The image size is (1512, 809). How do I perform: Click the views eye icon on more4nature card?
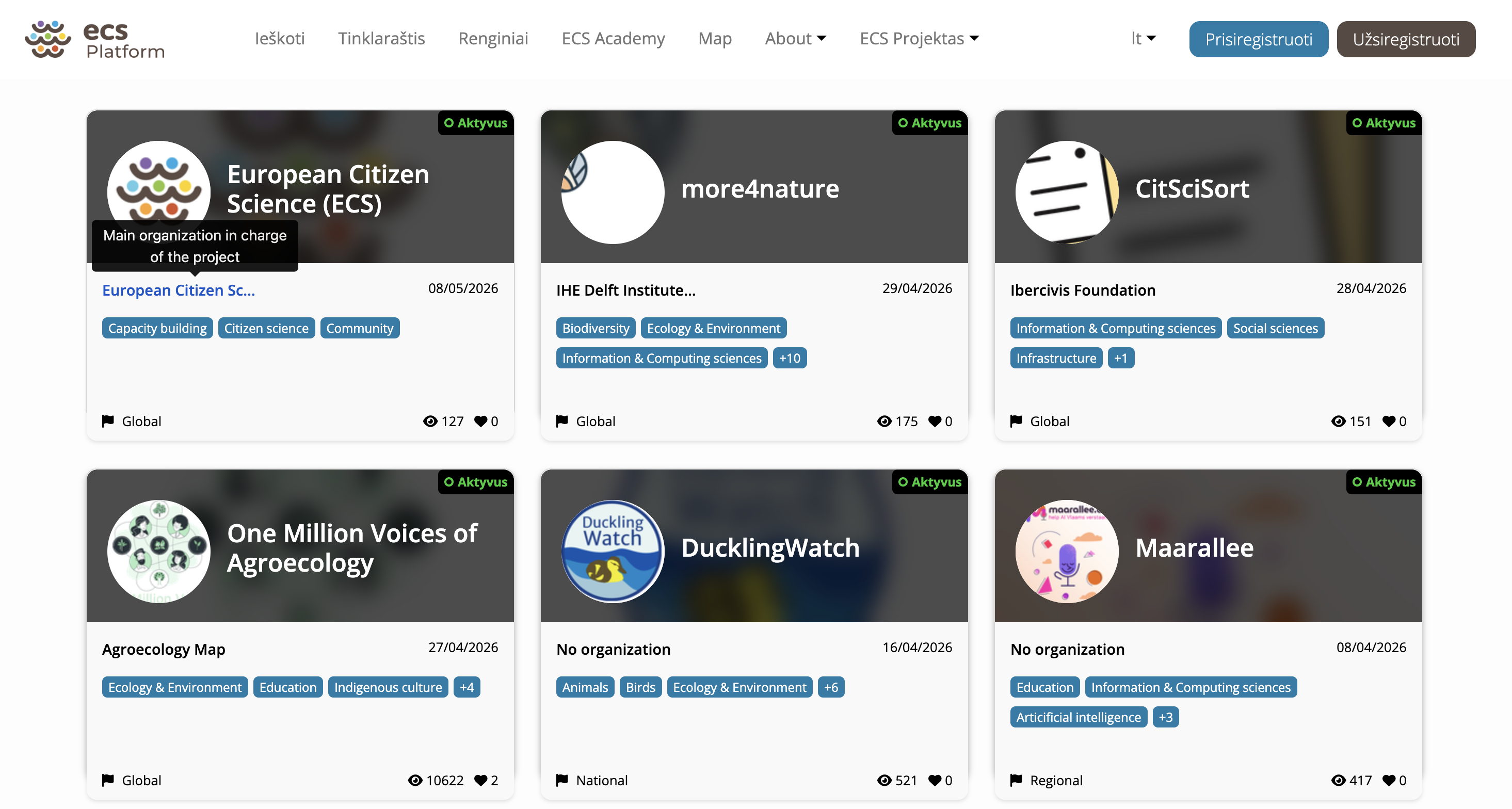pyautogui.click(x=884, y=421)
